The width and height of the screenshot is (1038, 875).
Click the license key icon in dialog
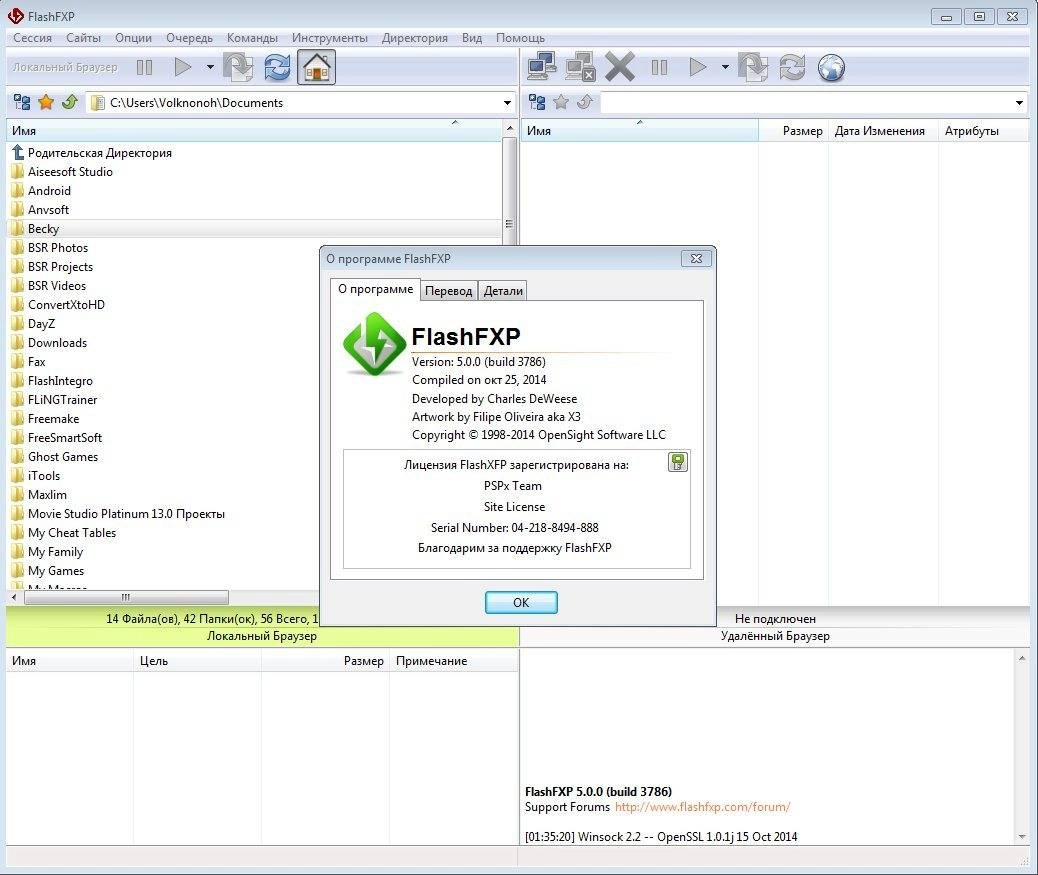click(677, 462)
